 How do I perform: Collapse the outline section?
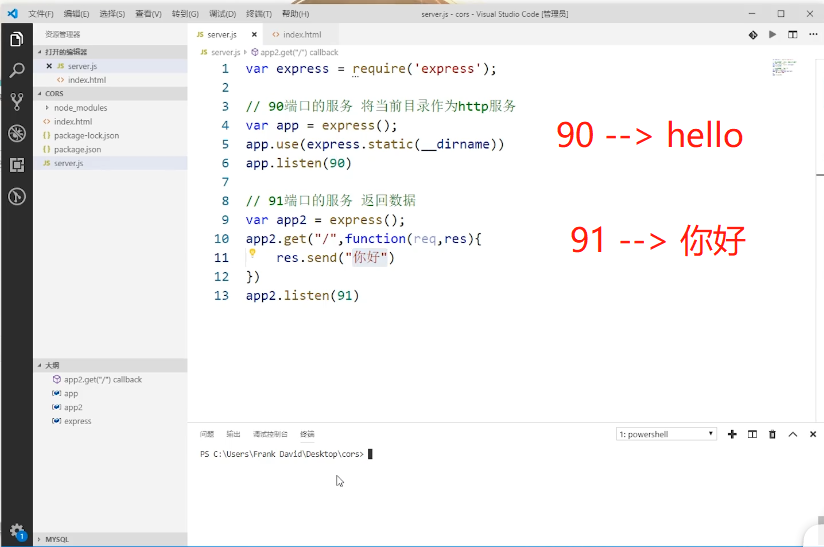click(110, 365)
